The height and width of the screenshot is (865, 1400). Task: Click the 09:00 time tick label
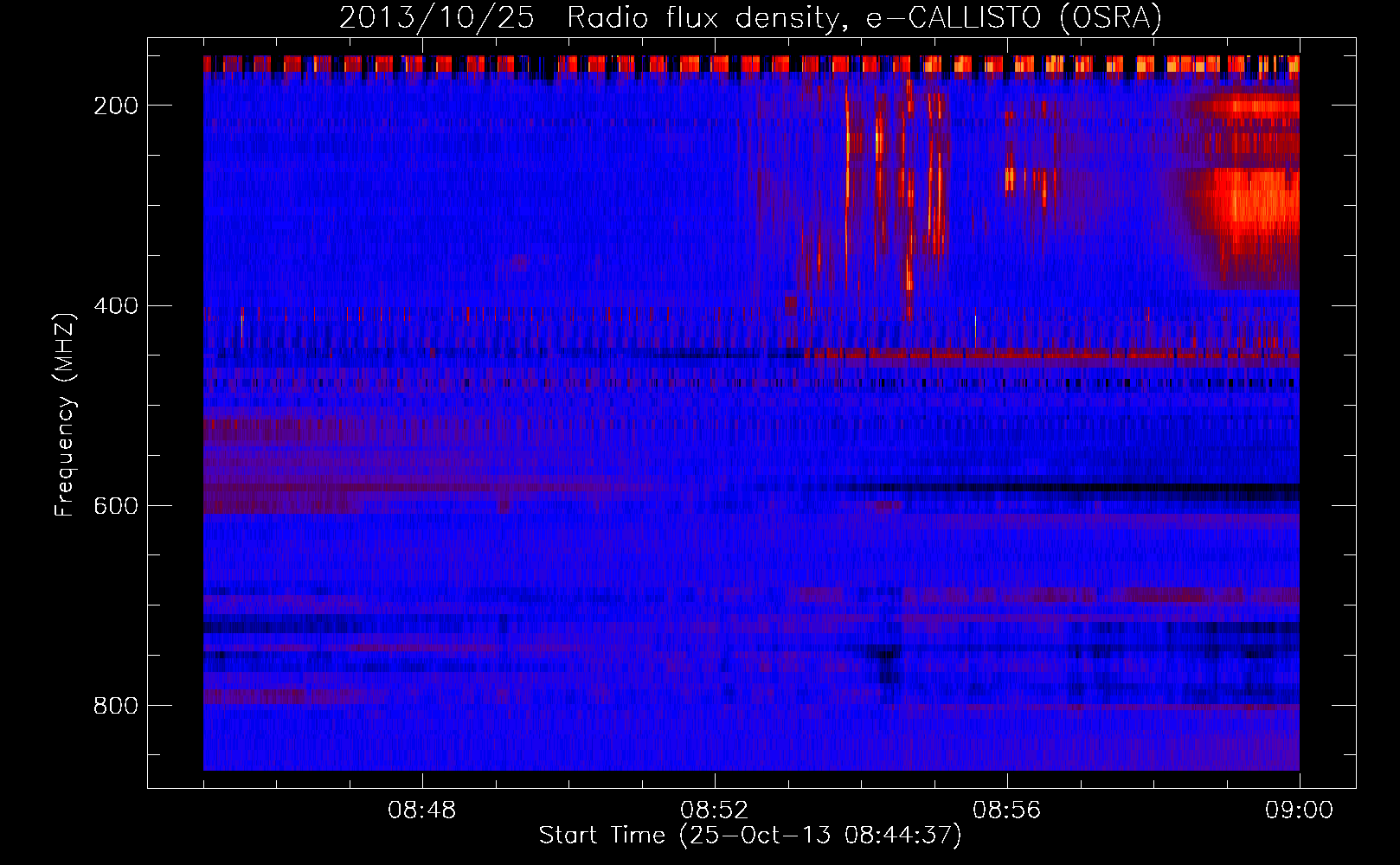(1299, 811)
